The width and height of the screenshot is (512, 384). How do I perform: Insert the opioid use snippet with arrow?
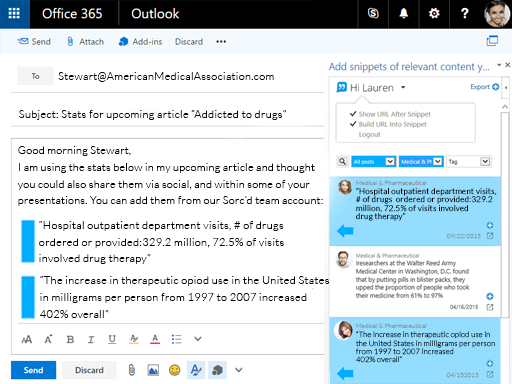coord(345,373)
